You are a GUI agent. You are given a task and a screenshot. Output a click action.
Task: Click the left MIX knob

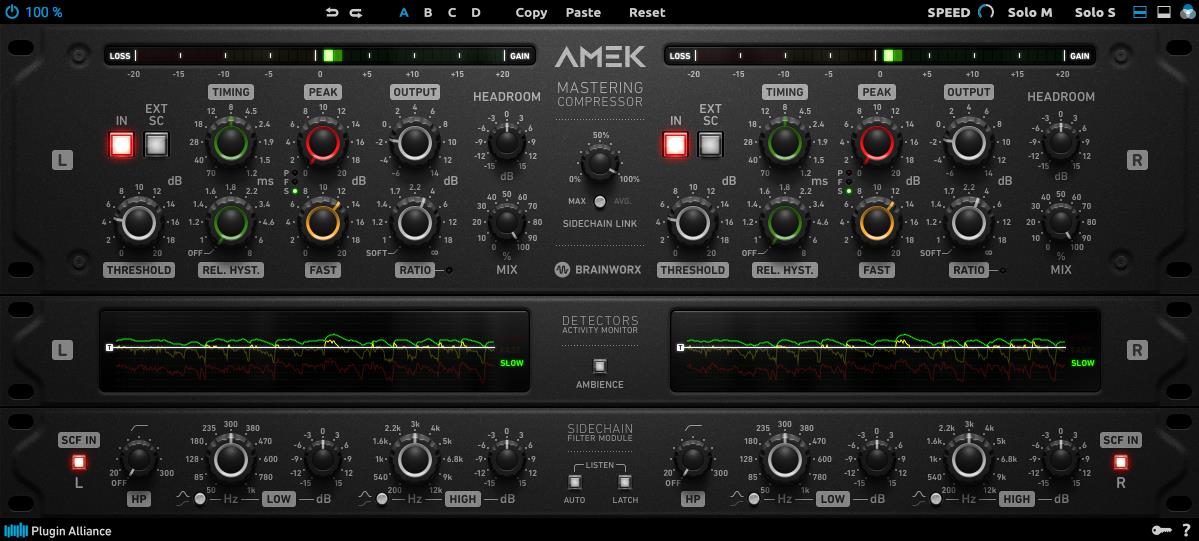pos(506,223)
